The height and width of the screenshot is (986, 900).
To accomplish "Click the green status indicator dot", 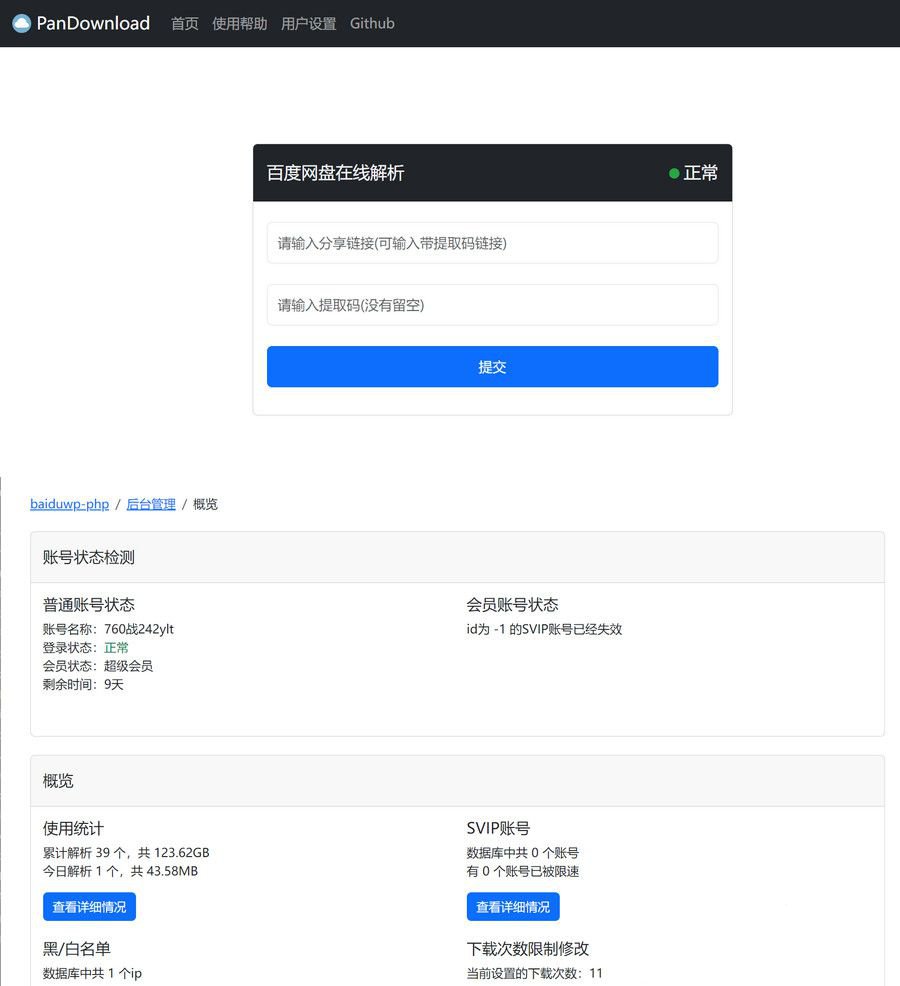I will [674, 173].
